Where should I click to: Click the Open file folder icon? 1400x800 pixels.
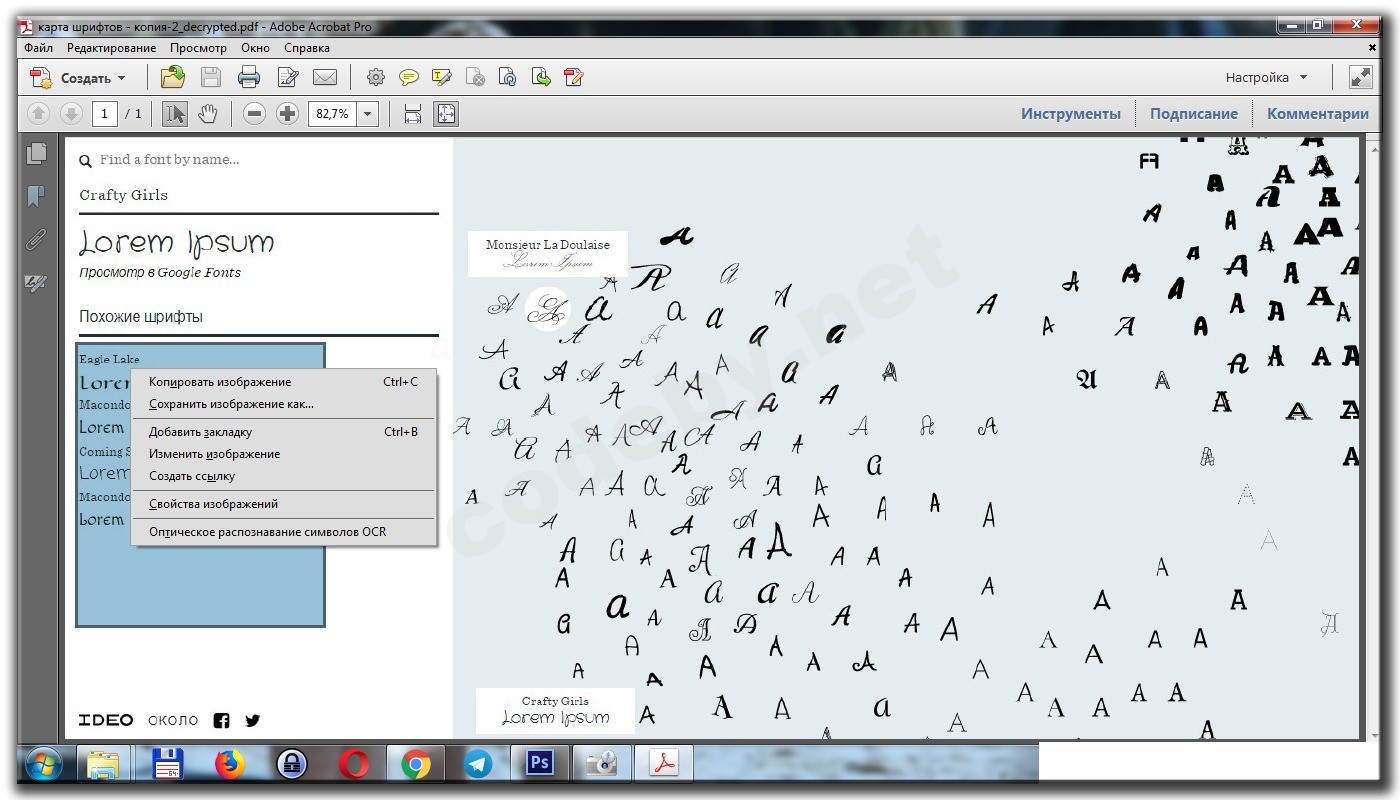173,77
